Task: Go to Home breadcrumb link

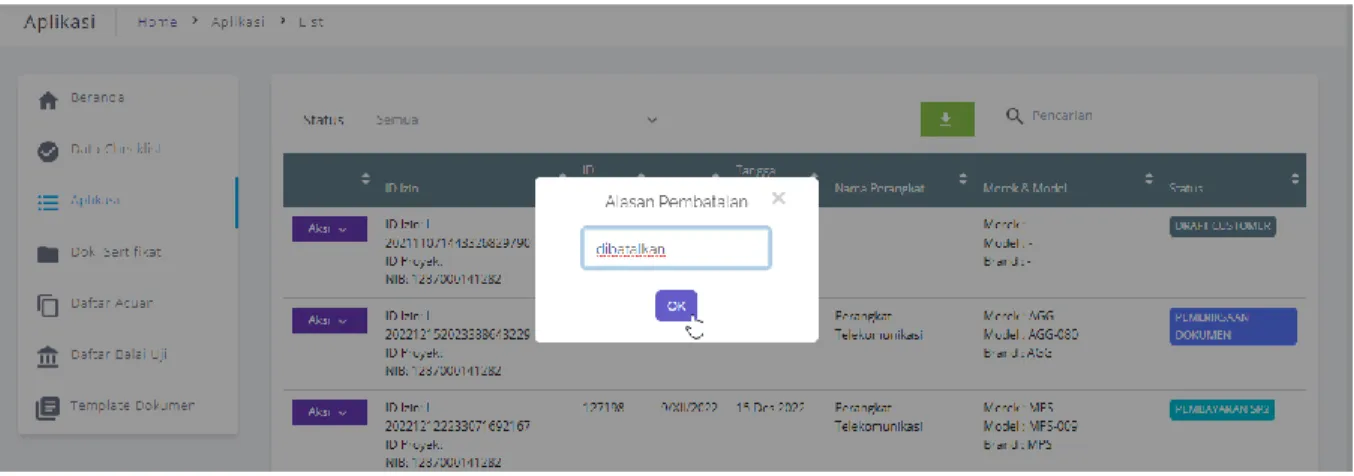Action: tap(156, 23)
